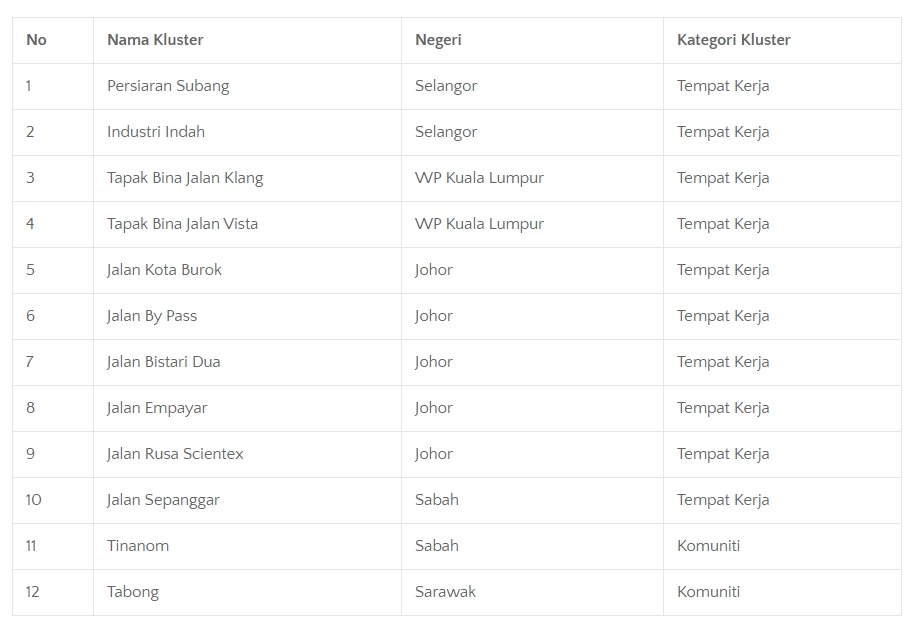Select the Industri Indah cell
913x630 pixels.
tap(156, 132)
